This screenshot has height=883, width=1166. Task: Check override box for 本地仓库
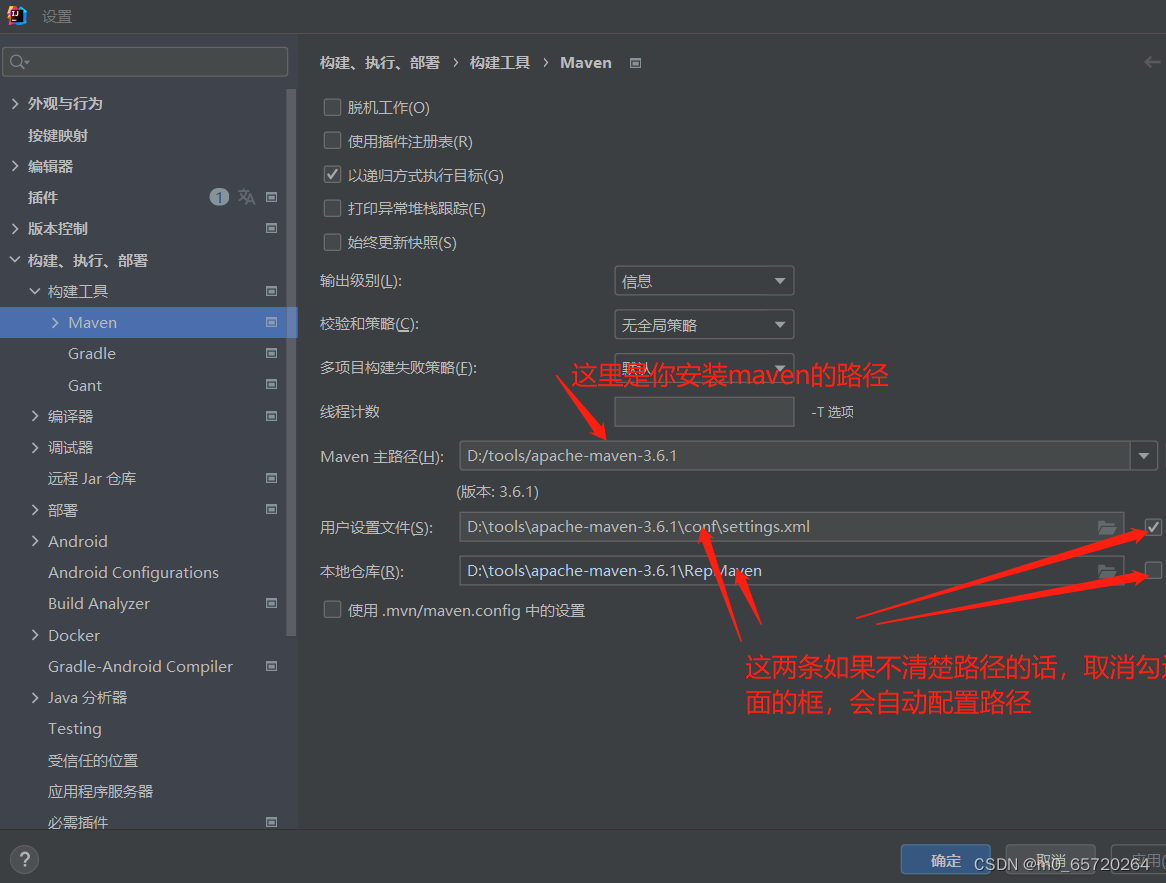1153,571
